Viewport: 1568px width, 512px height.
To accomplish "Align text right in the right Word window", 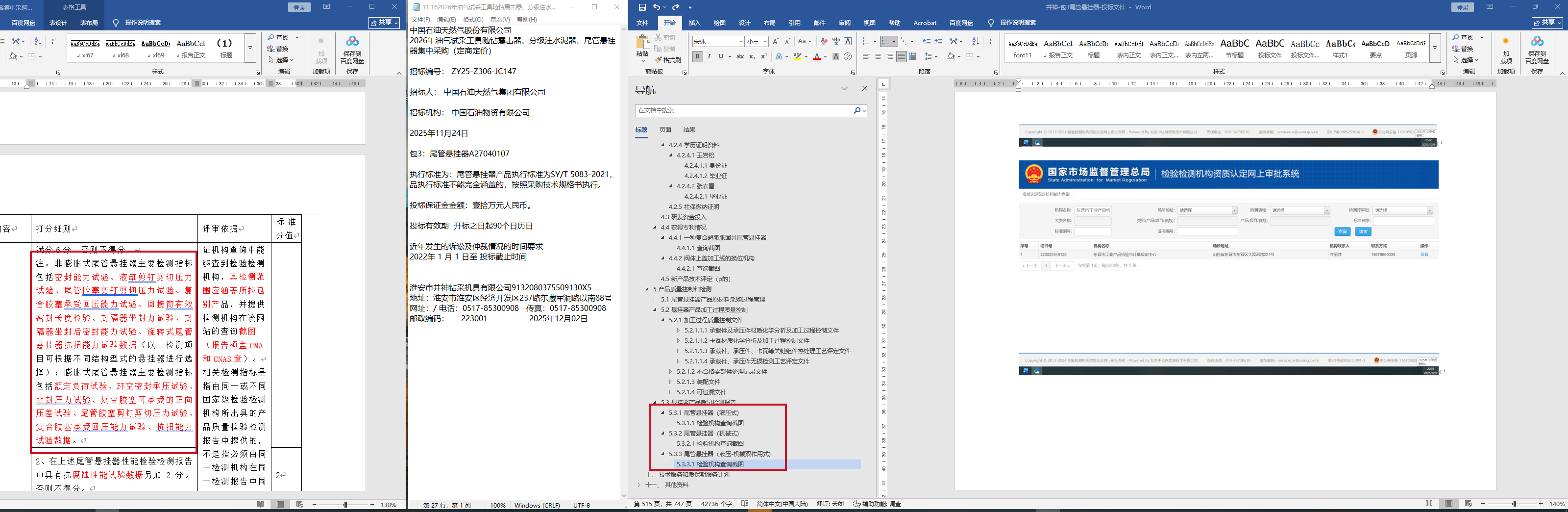I will pyautogui.click(x=890, y=57).
